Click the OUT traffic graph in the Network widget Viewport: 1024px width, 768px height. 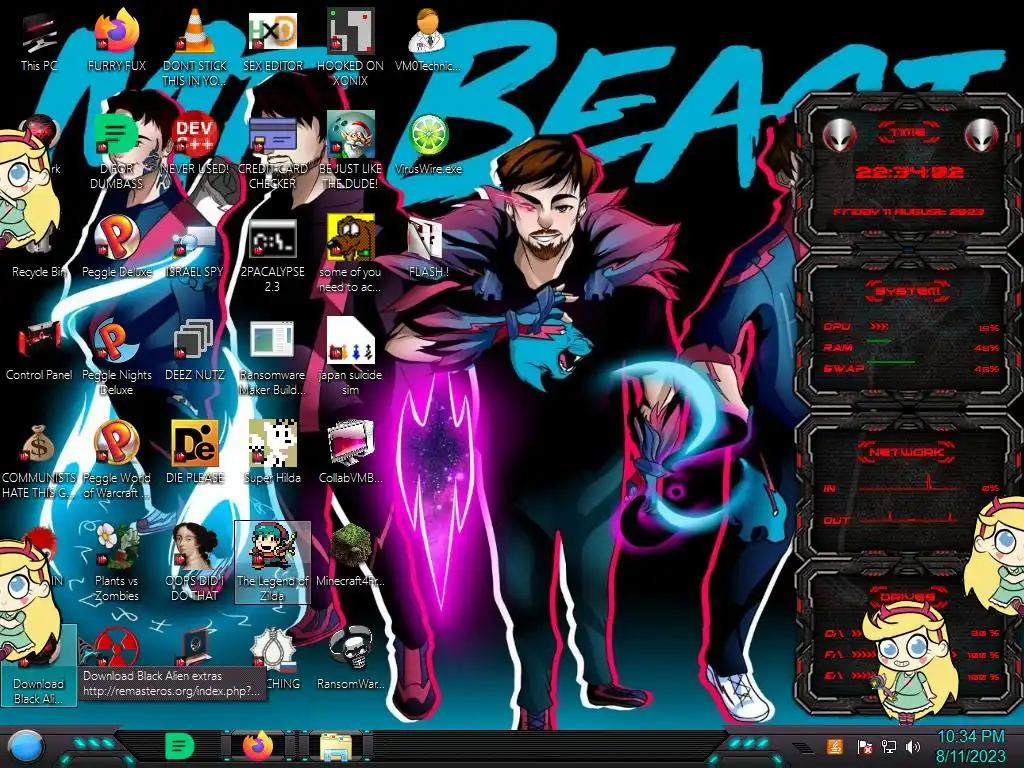click(x=909, y=517)
